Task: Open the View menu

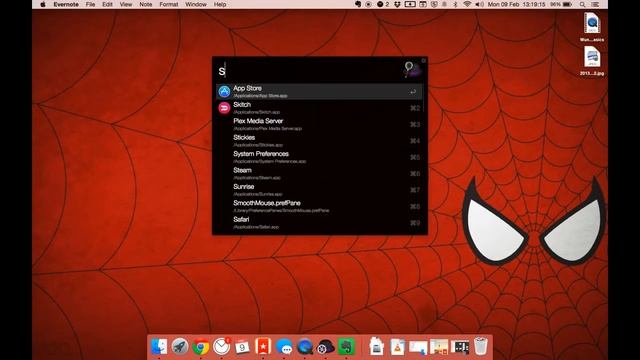Action: (x=126, y=4)
